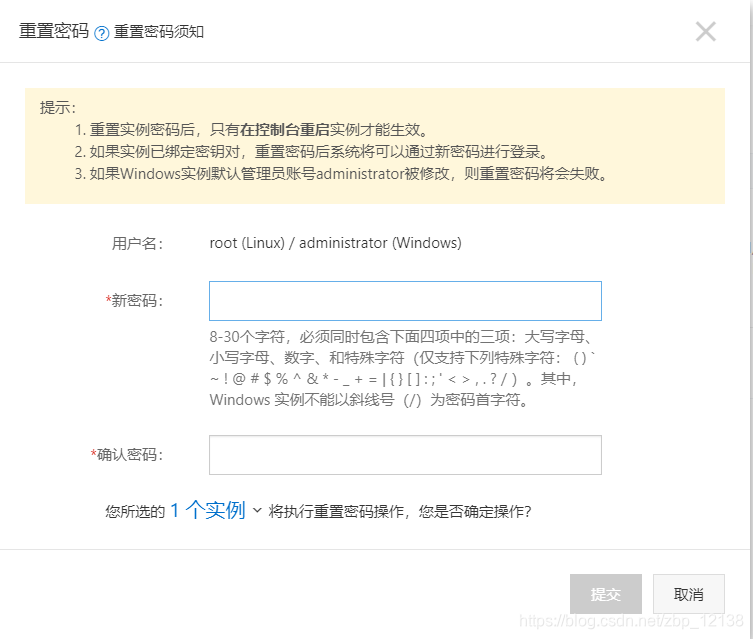The height and width of the screenshot is (639, 753).
Task: Focus the 新密码 input field
Action: click(405, 301)
